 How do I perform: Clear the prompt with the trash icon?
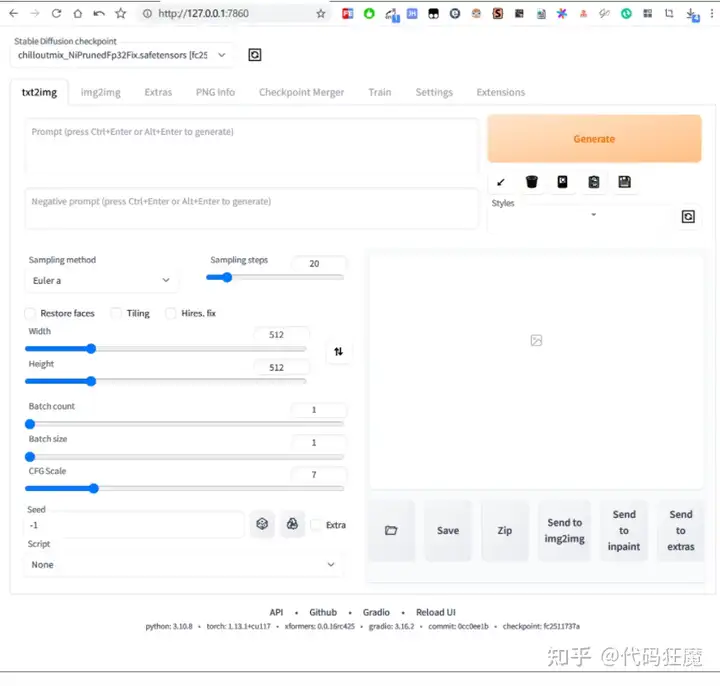coord(532,182)
